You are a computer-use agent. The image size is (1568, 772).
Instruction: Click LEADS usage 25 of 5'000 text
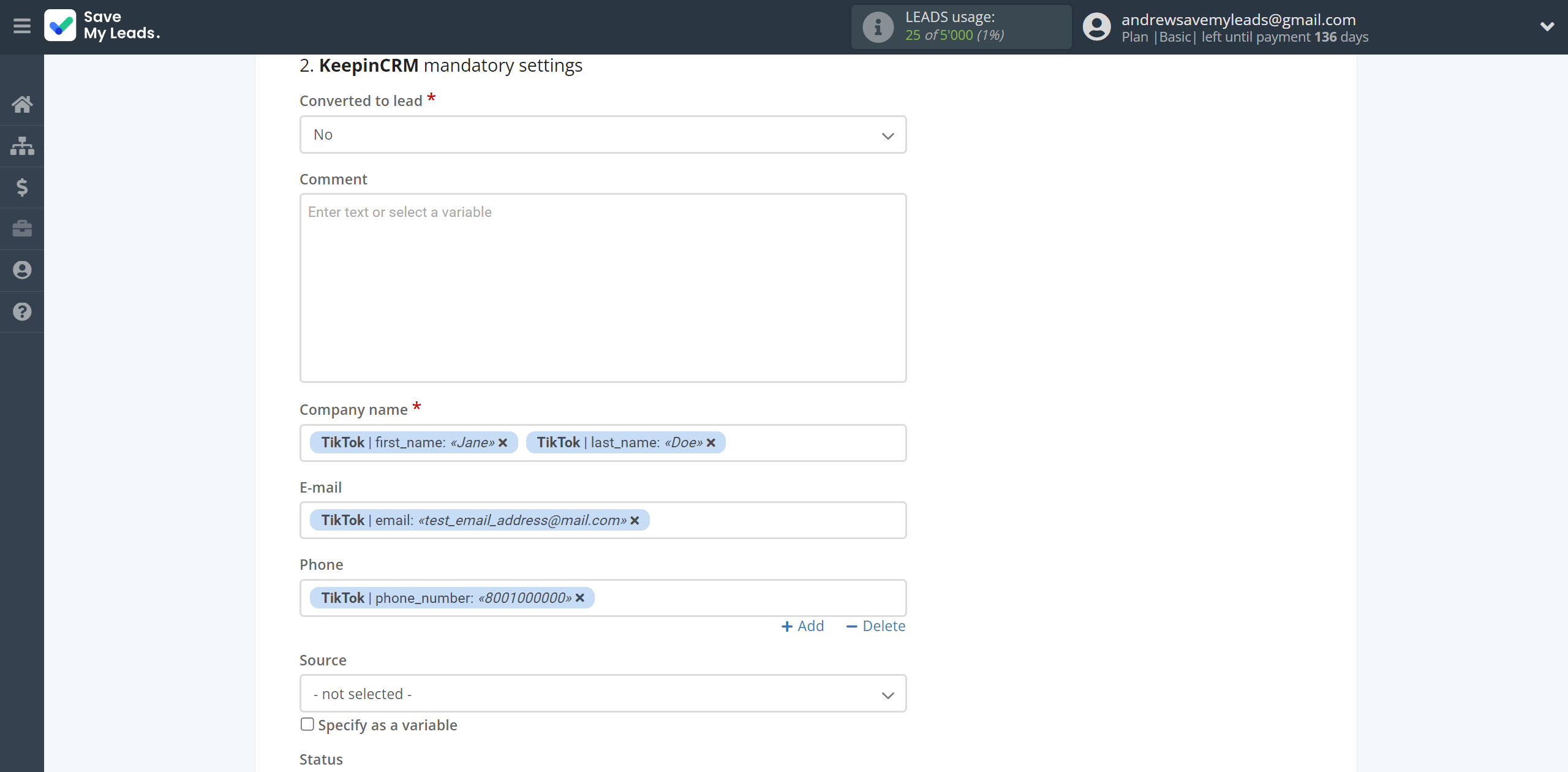[954, 35]
